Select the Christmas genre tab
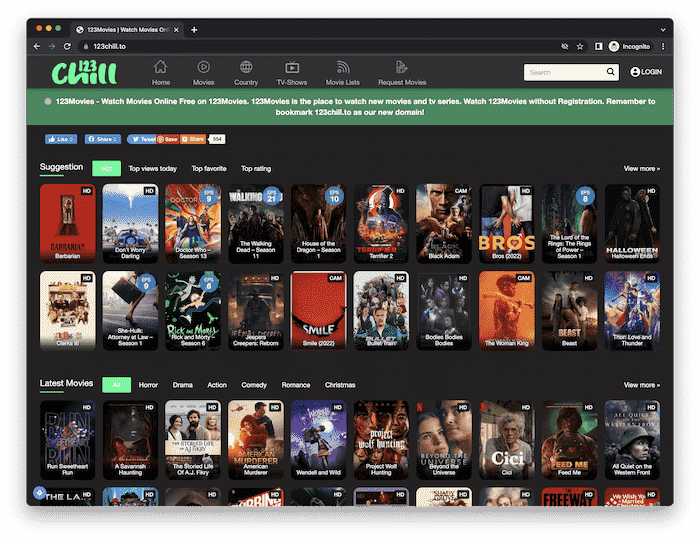Screen dimensions: 700x541 pos(340,385)
